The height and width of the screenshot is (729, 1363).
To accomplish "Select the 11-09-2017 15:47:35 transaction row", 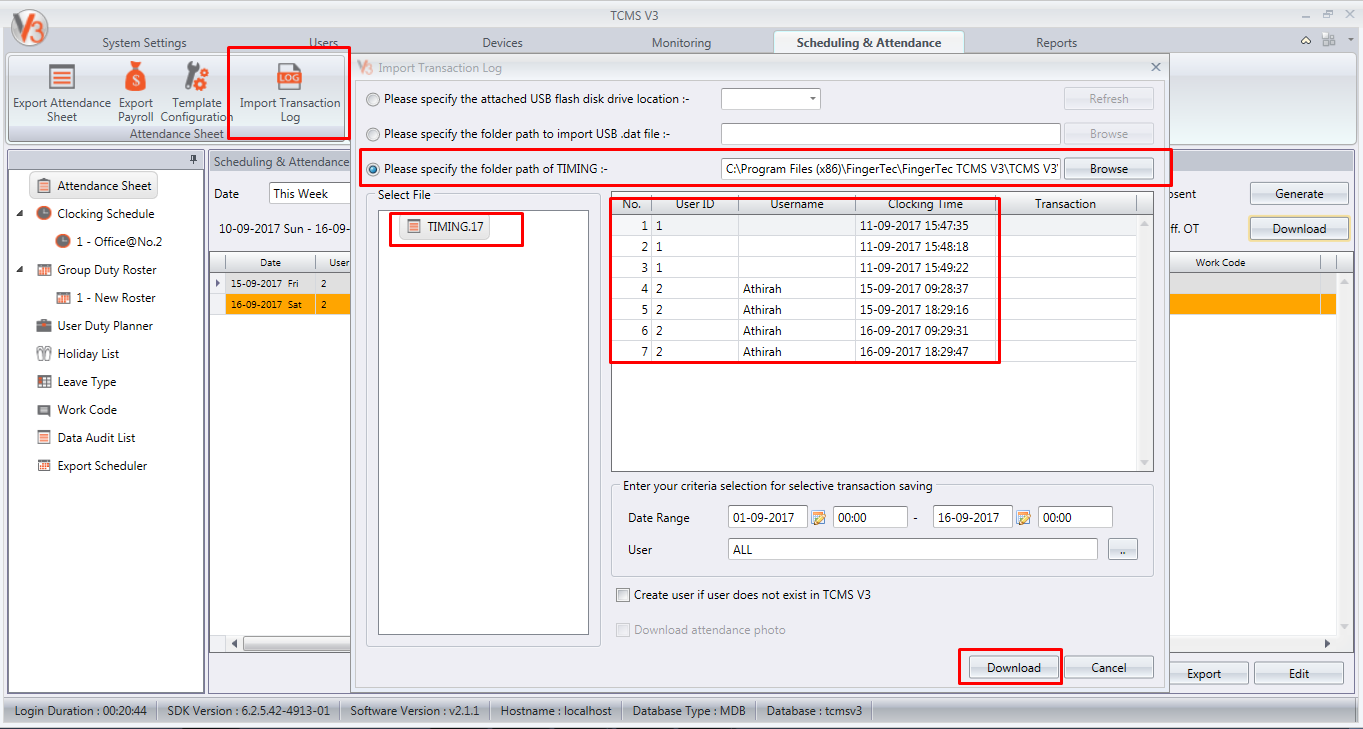I will tap(874, 226).
